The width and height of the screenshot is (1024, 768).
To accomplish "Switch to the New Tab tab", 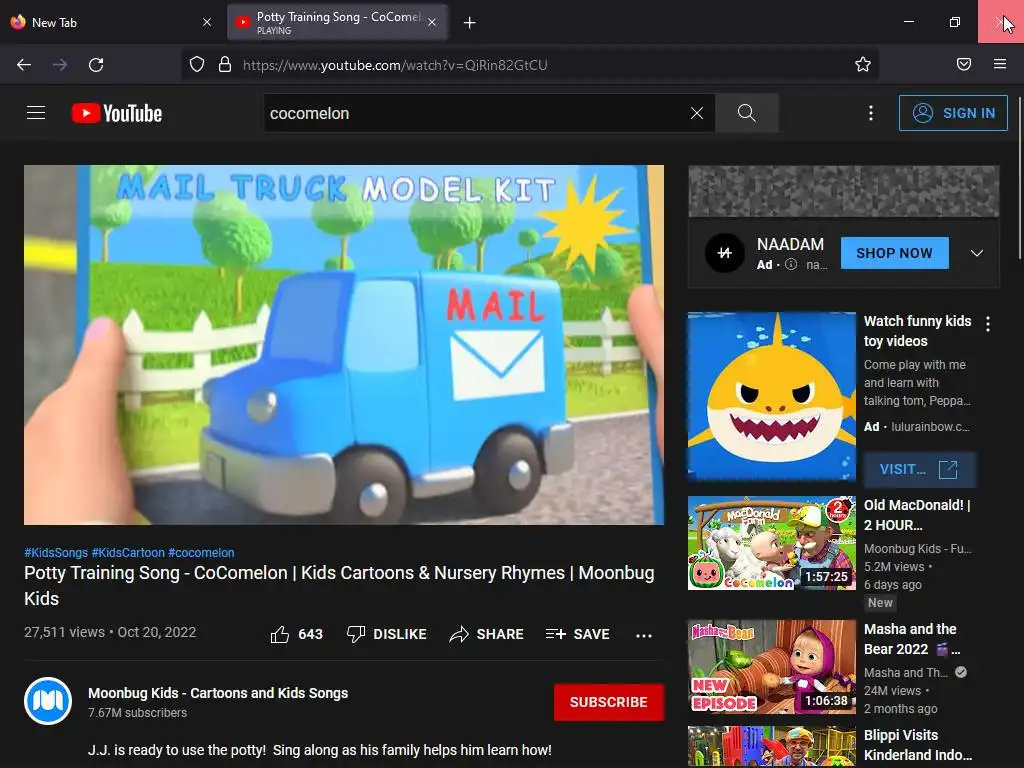I will [x=111, y=22].
